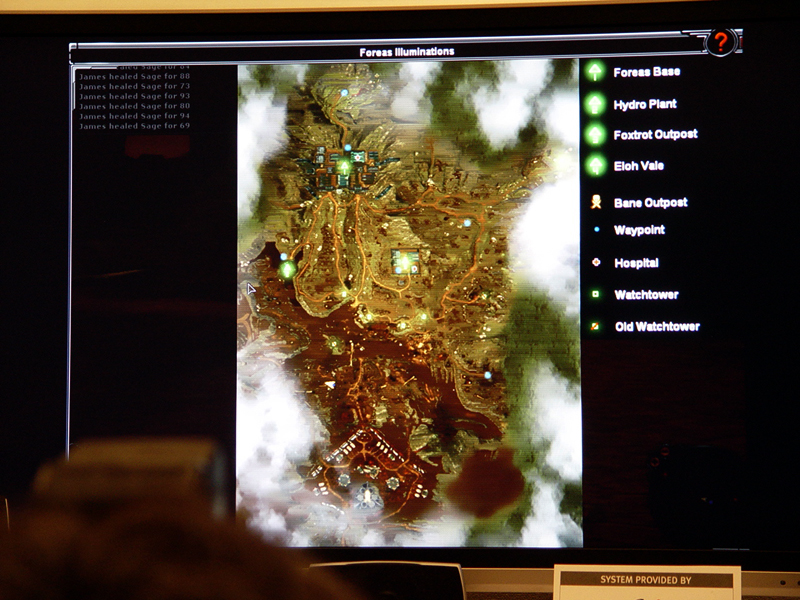Click the Bane Outpost figure icon
The image size is (800, 600).
click(x=596, y=202)
